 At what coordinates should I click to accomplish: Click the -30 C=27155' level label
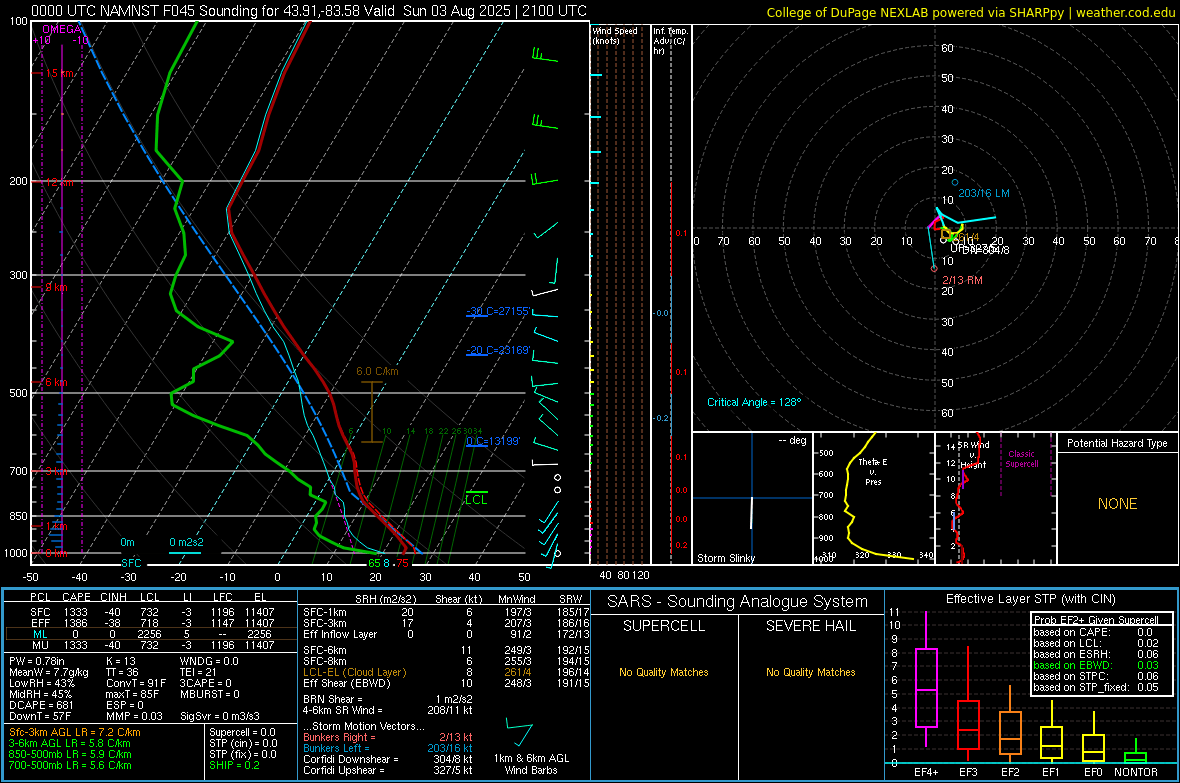(498, 311)
